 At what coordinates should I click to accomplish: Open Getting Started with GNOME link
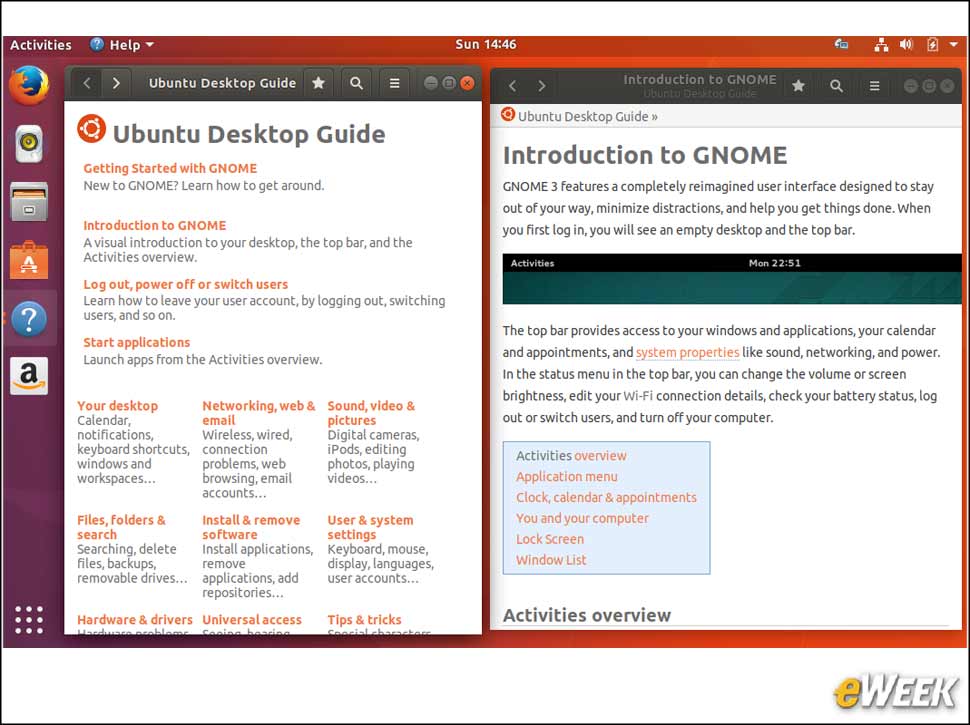pyautogui.click(x=170, y=168)
